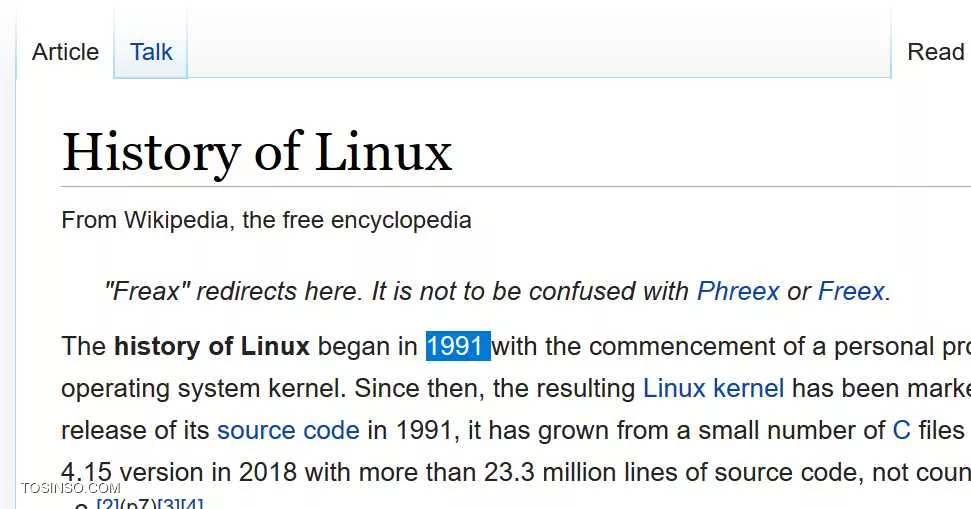The image size is (971, 509).
Task: Click 'From Wikipedia, the free encyclopedia' tagline
Action: point(266,220)
